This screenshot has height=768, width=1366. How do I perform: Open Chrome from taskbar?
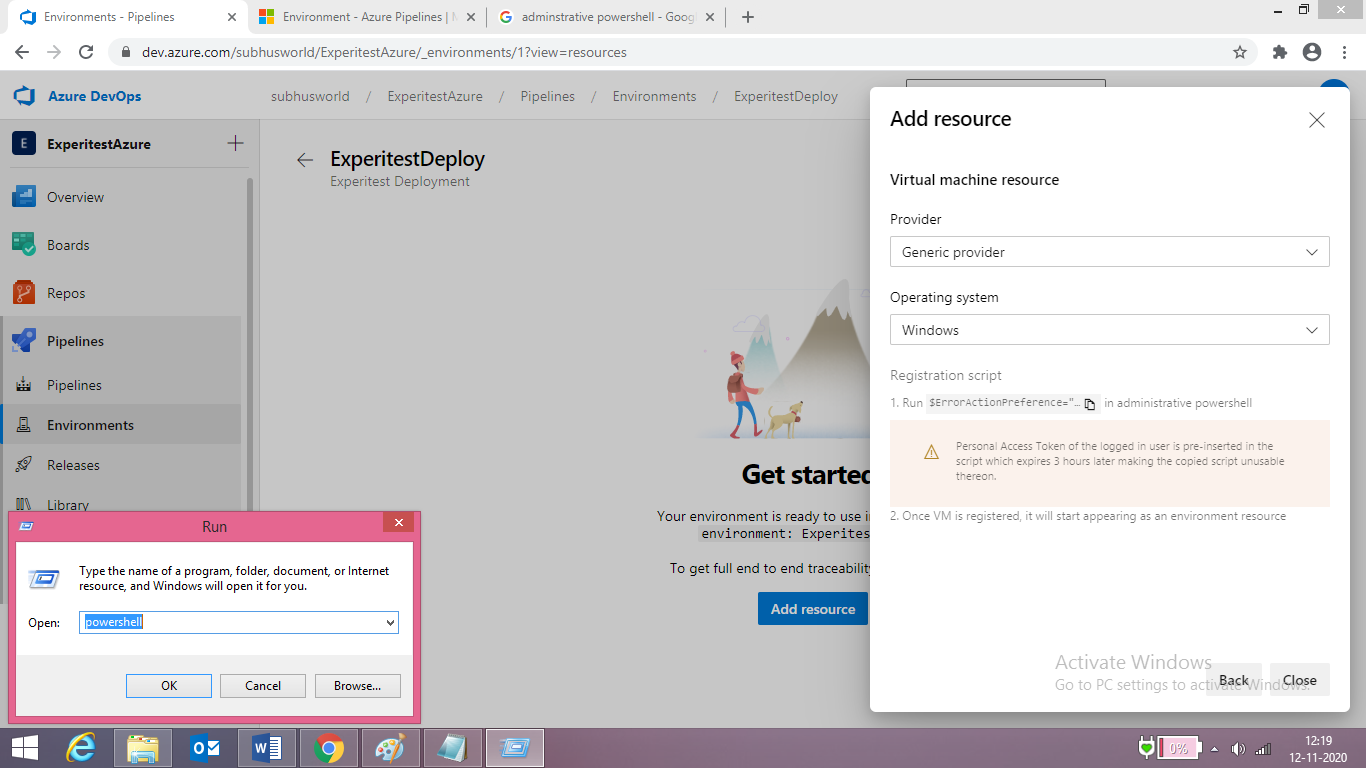coord(329,748)
